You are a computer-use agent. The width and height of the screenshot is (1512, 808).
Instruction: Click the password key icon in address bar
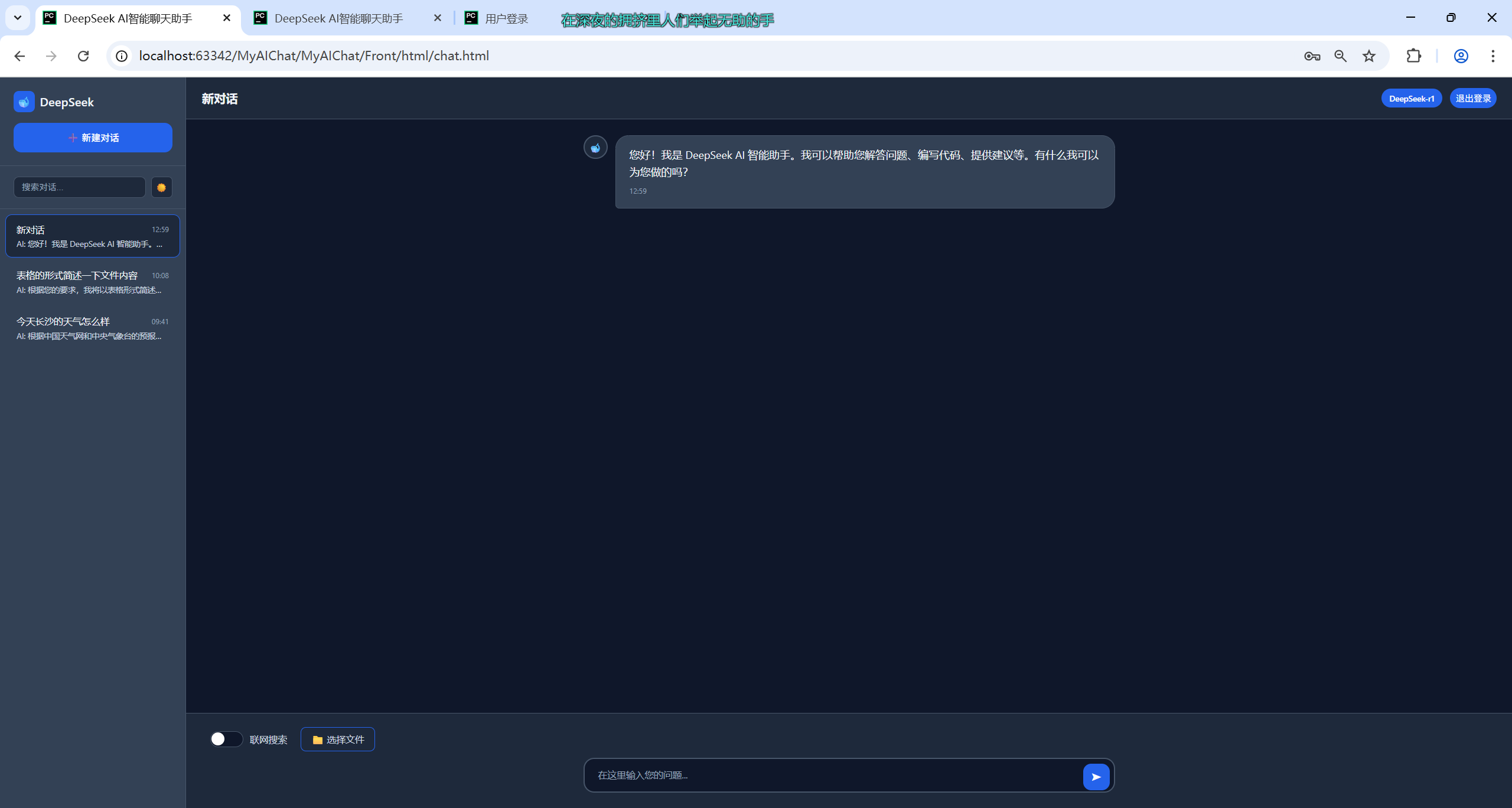pyautogui.click(x=1312, y=56)
